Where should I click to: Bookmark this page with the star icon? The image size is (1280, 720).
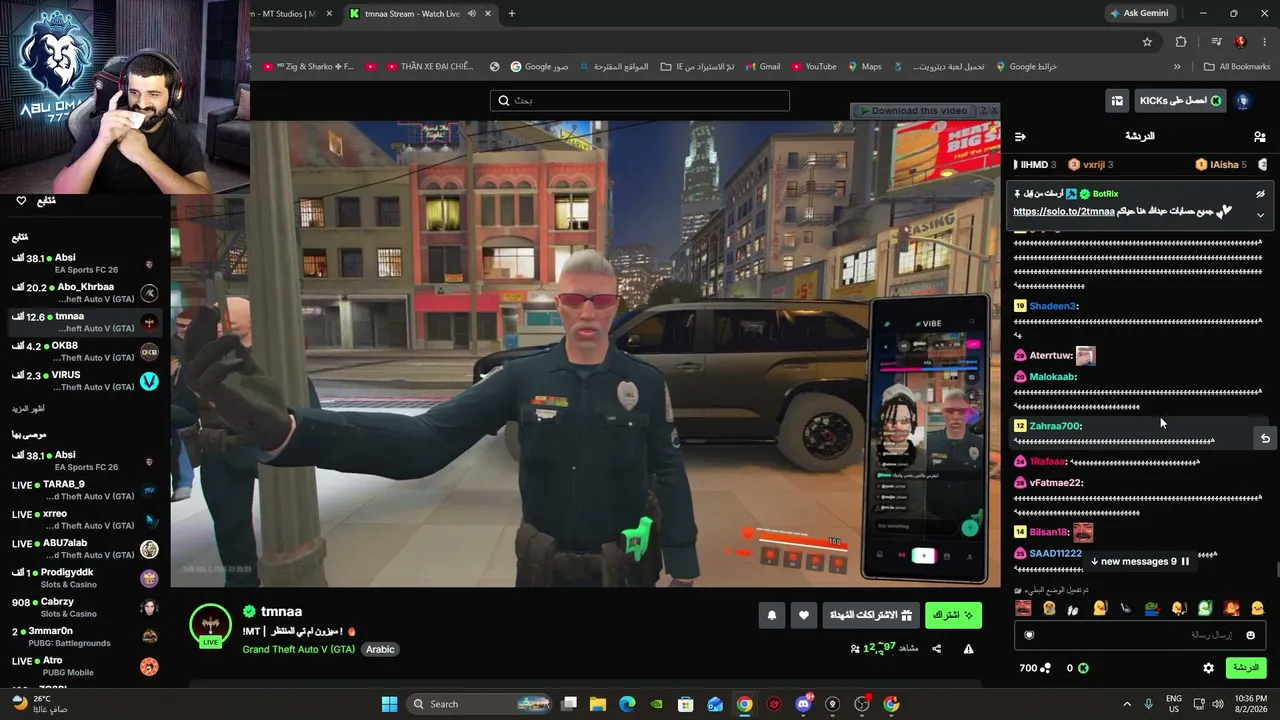[x=1147, y=42]
